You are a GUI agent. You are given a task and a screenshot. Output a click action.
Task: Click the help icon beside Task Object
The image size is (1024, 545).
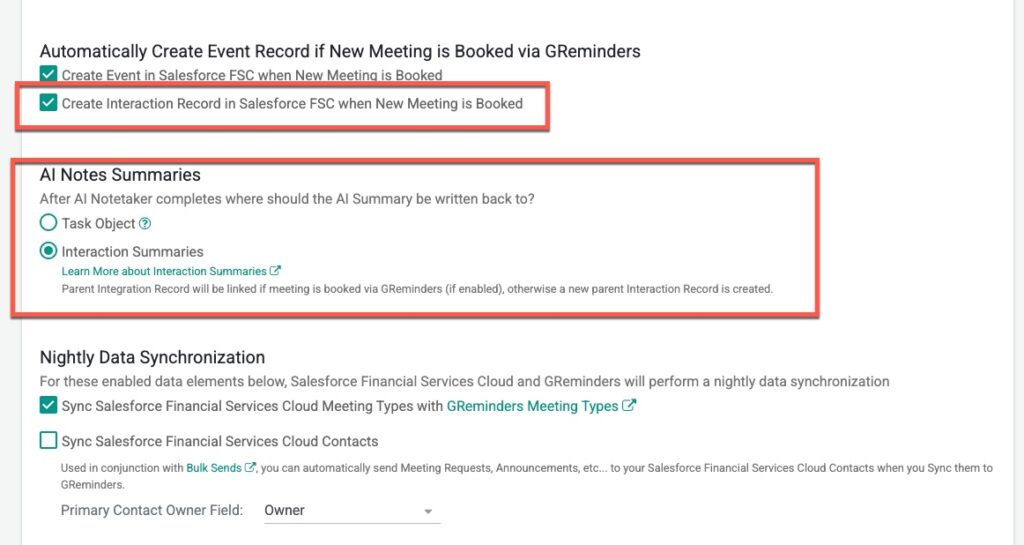point(145,224)
